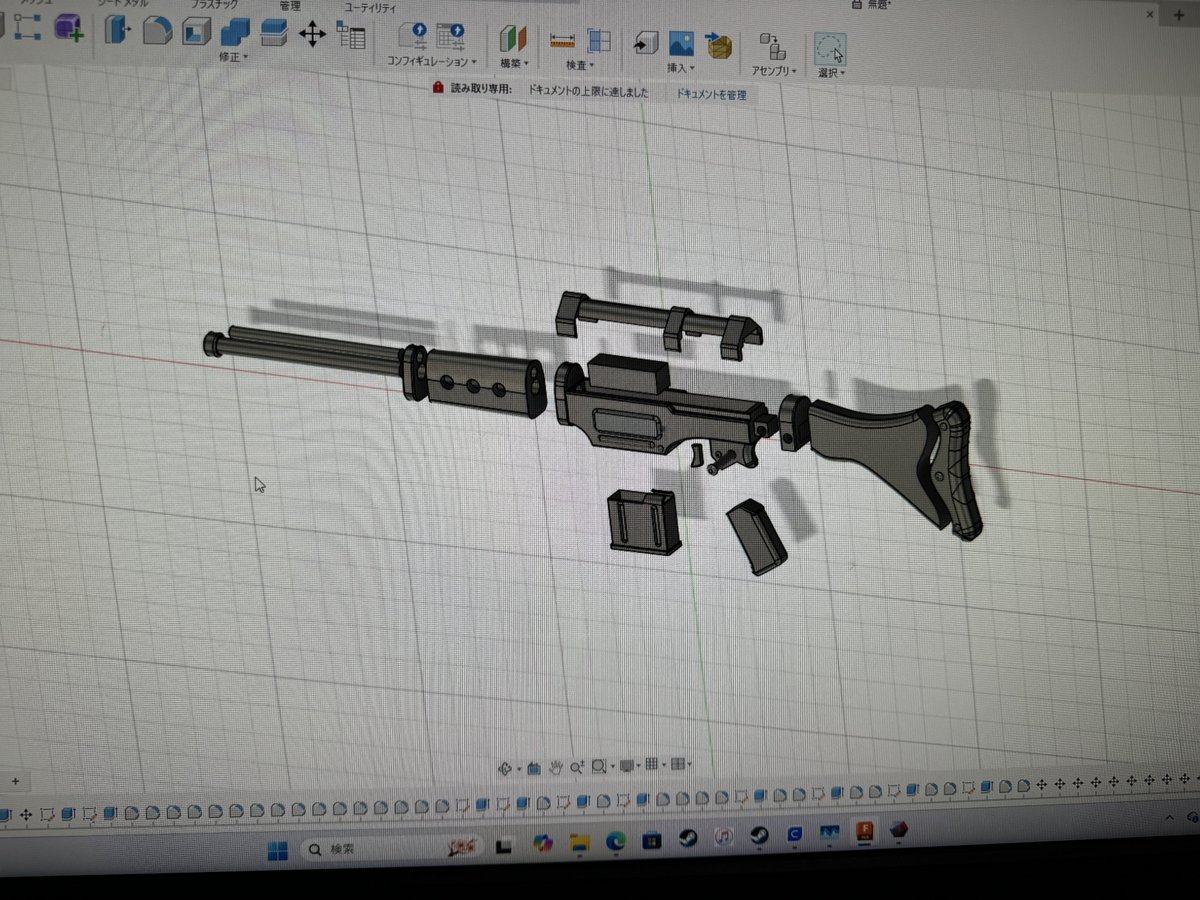Image resolution: width=1200 pixels, height=900 pixels.
Task: Switch to the プラスチック ribbon tab
Action: pyautogui.click(x=216, y=4)
